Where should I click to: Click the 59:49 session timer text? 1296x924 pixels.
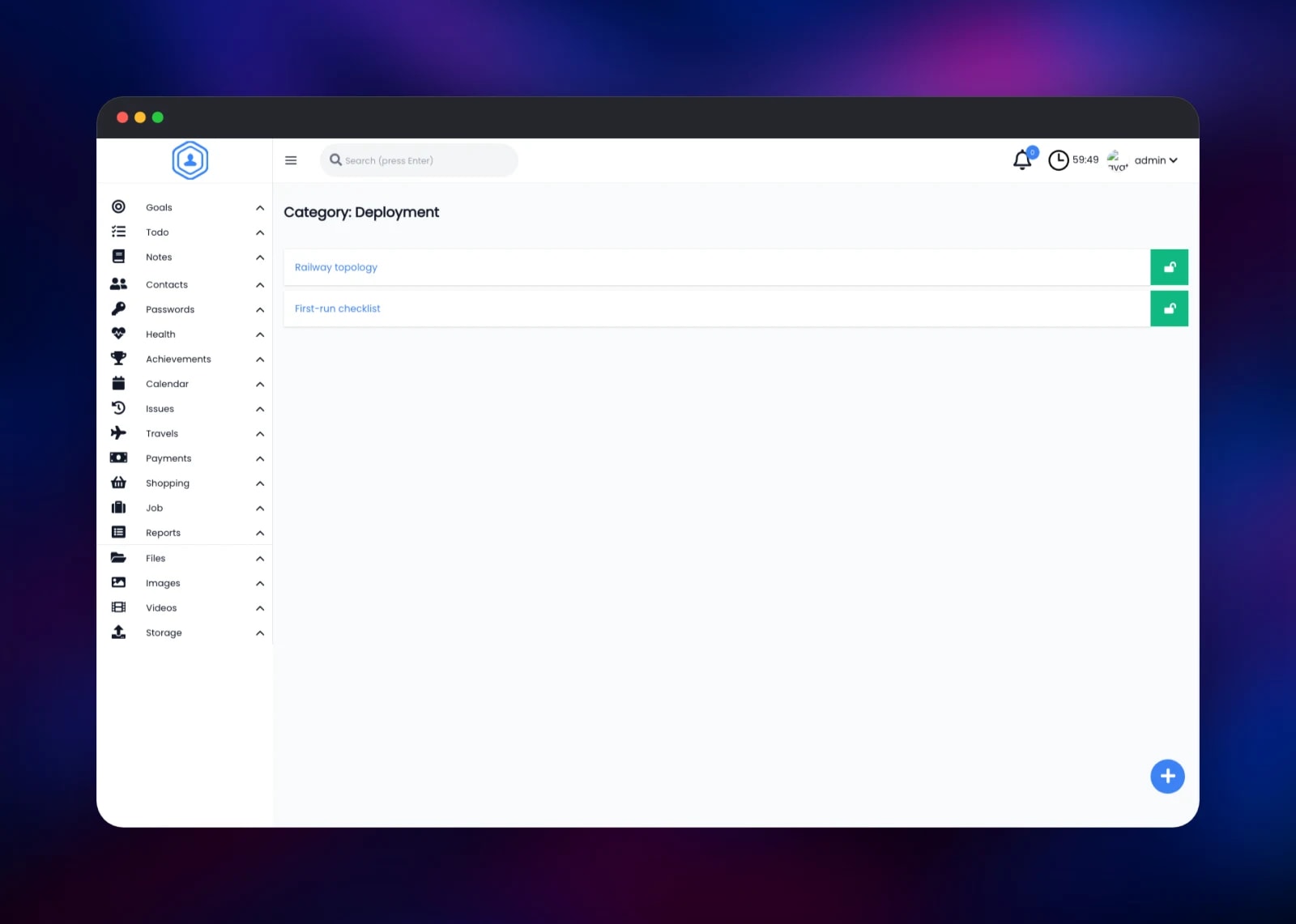coord(1085,160)
